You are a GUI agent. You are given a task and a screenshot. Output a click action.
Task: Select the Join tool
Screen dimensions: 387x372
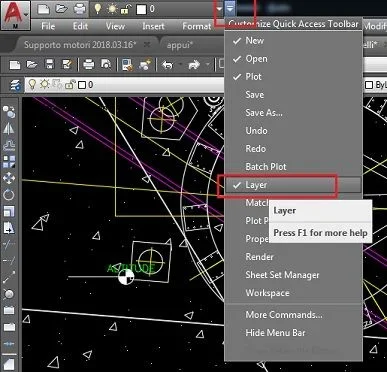9,343
